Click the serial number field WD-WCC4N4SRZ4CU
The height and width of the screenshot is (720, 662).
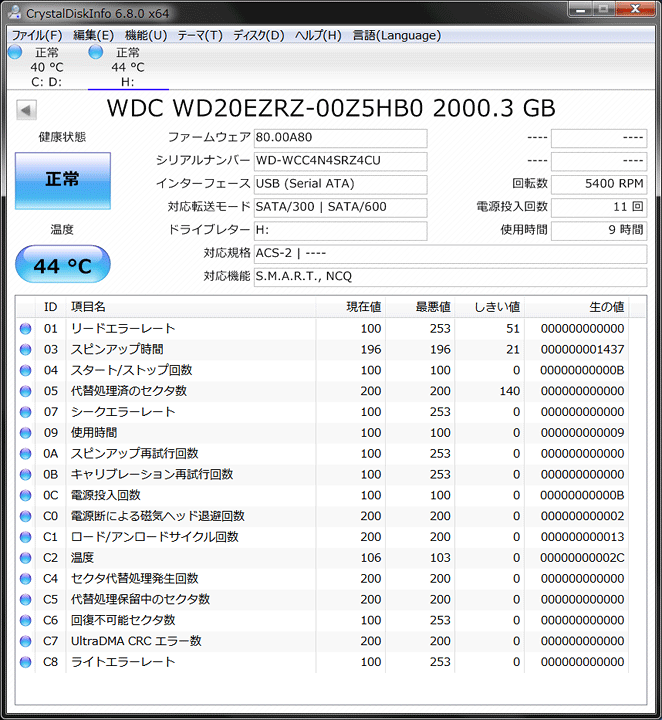[x=341, y=161]
